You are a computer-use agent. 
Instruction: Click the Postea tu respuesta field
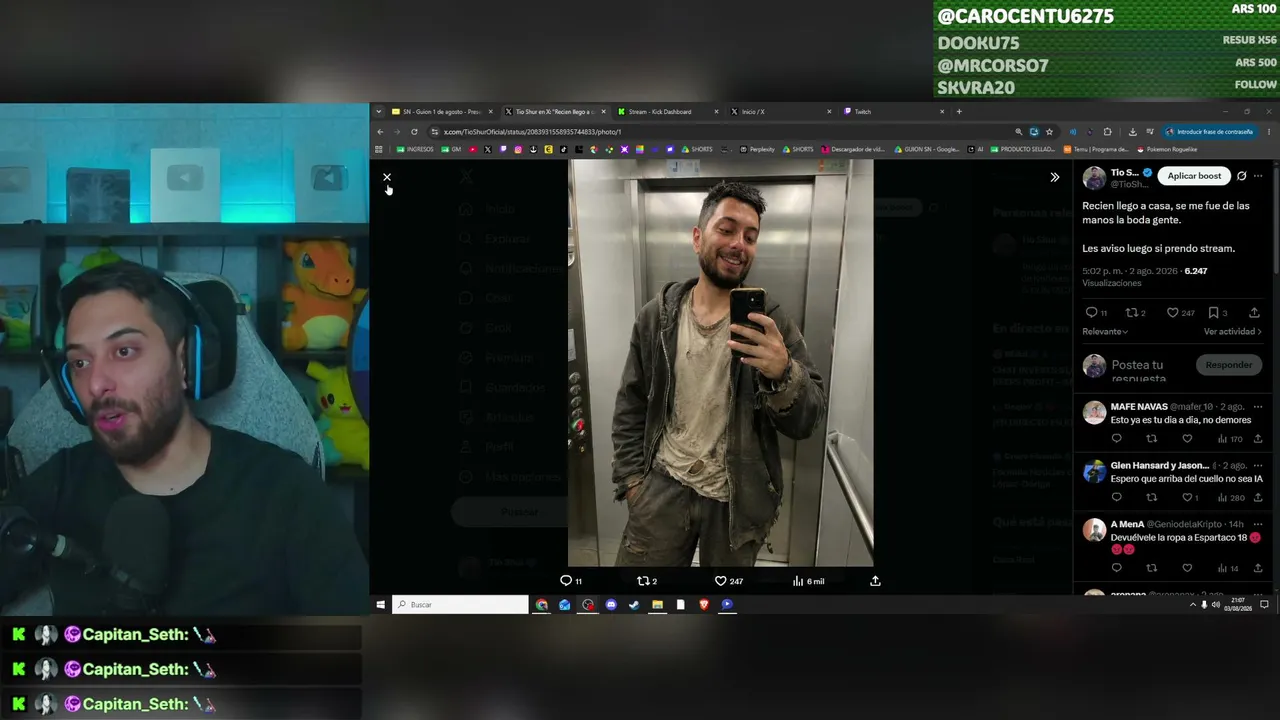coord(1138,371)
